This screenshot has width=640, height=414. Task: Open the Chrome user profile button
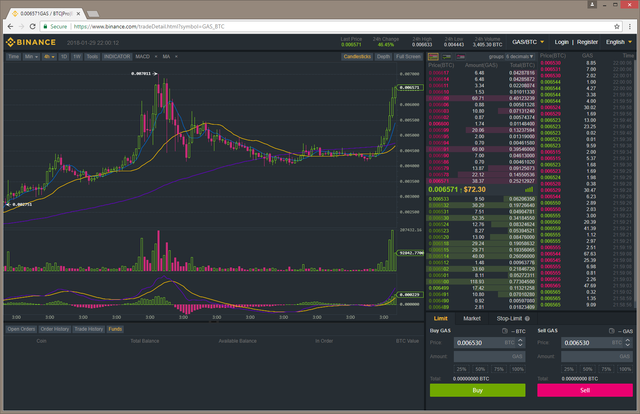point(592,4)
